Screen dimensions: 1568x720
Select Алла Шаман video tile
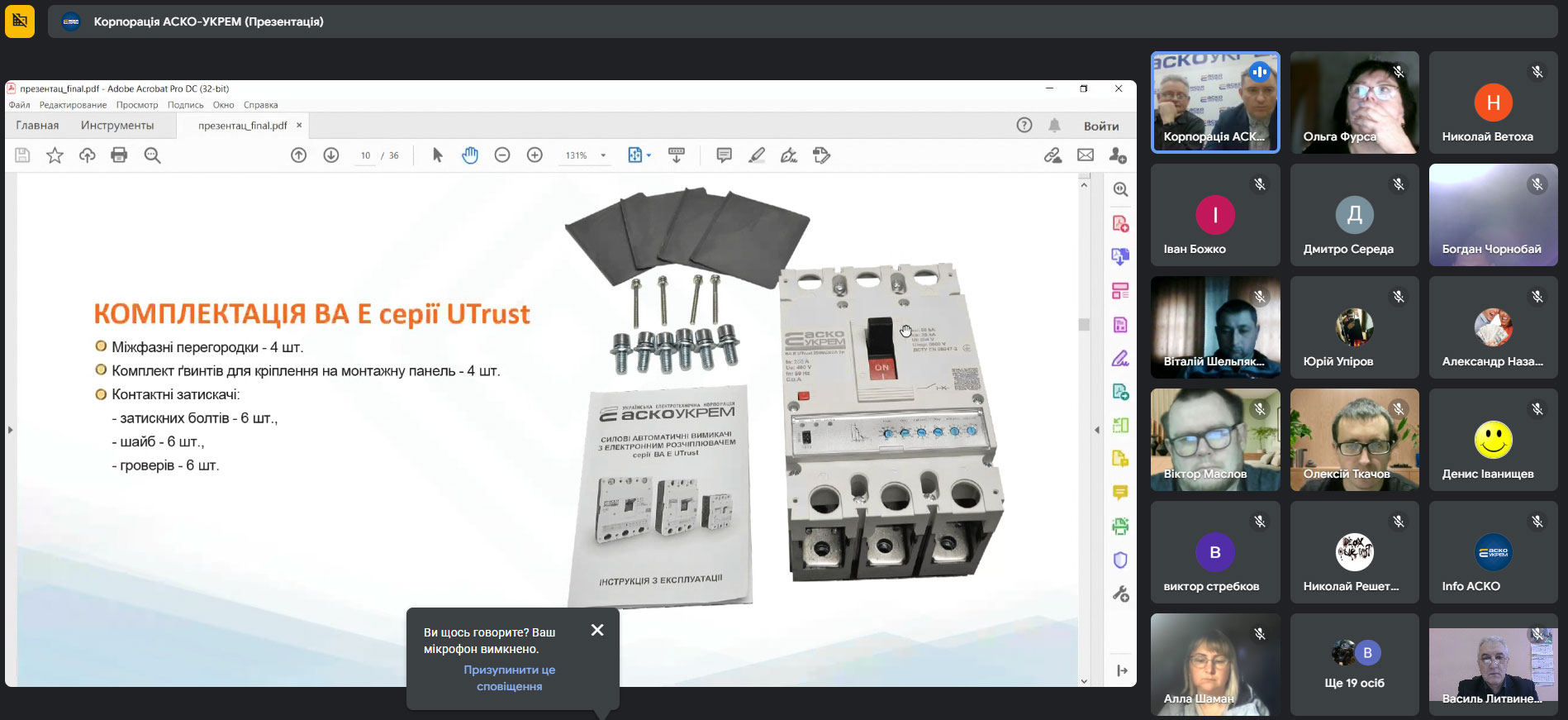[1215, 665]
